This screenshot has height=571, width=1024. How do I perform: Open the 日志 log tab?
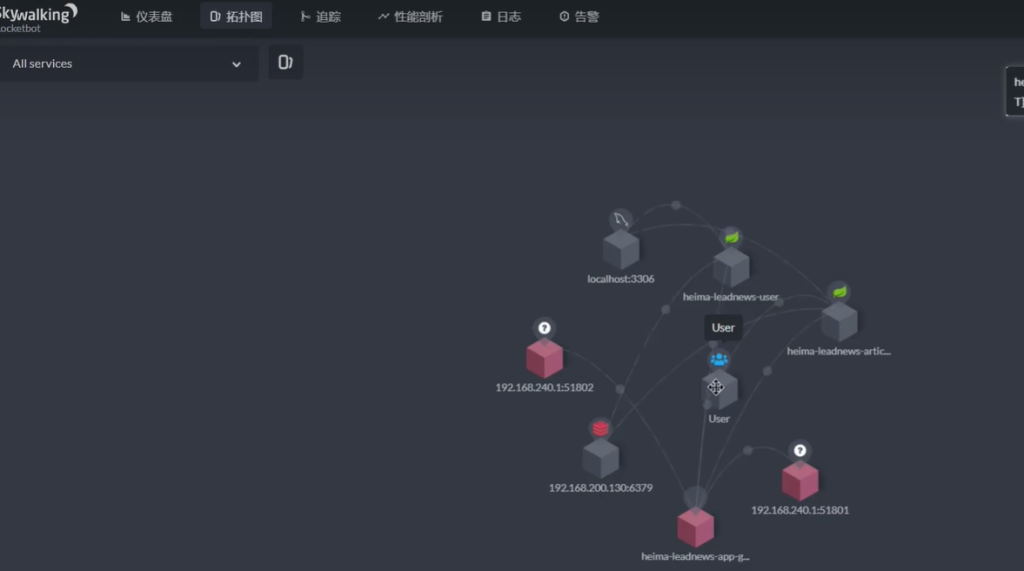(x=501, y=17)
